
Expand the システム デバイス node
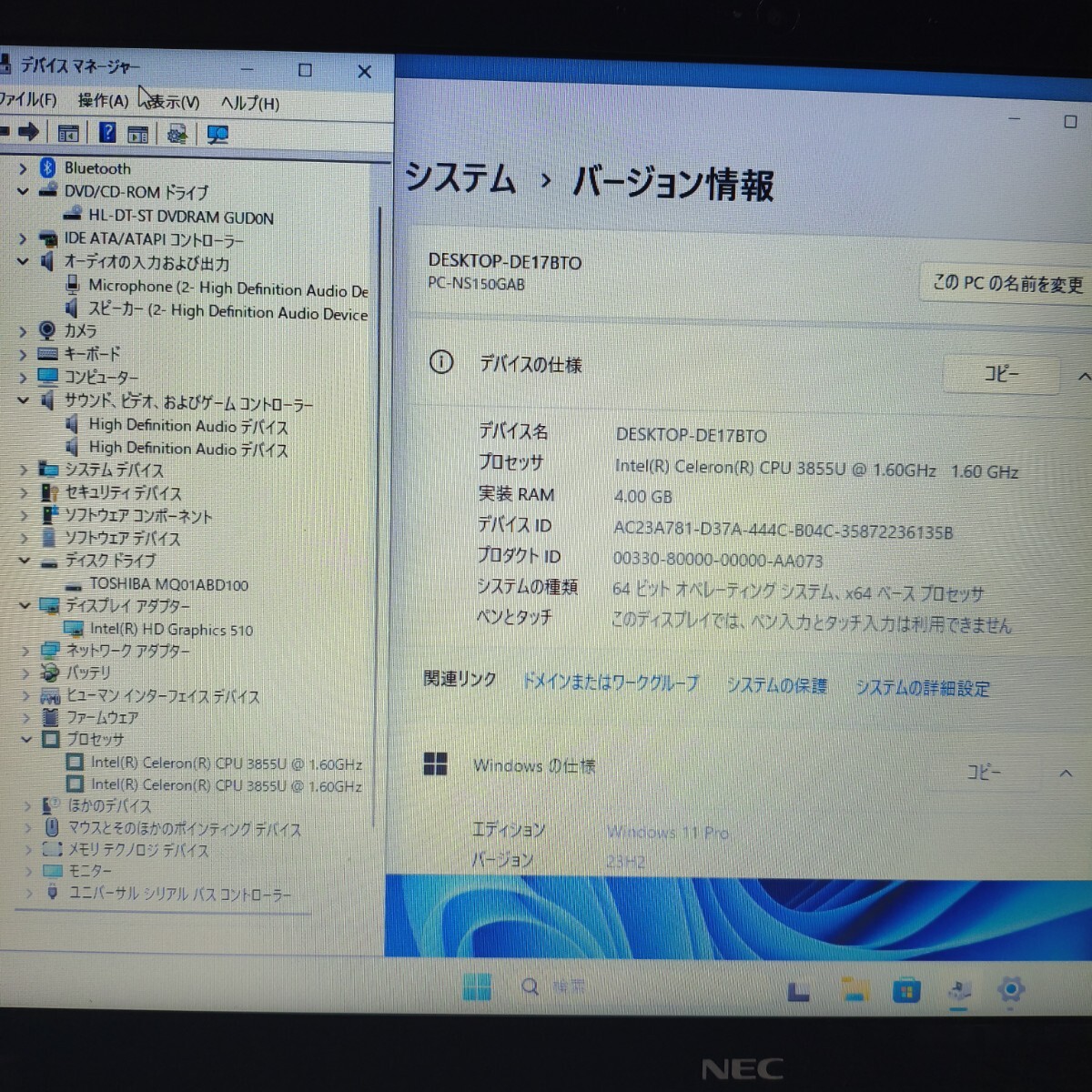(24, 470)
